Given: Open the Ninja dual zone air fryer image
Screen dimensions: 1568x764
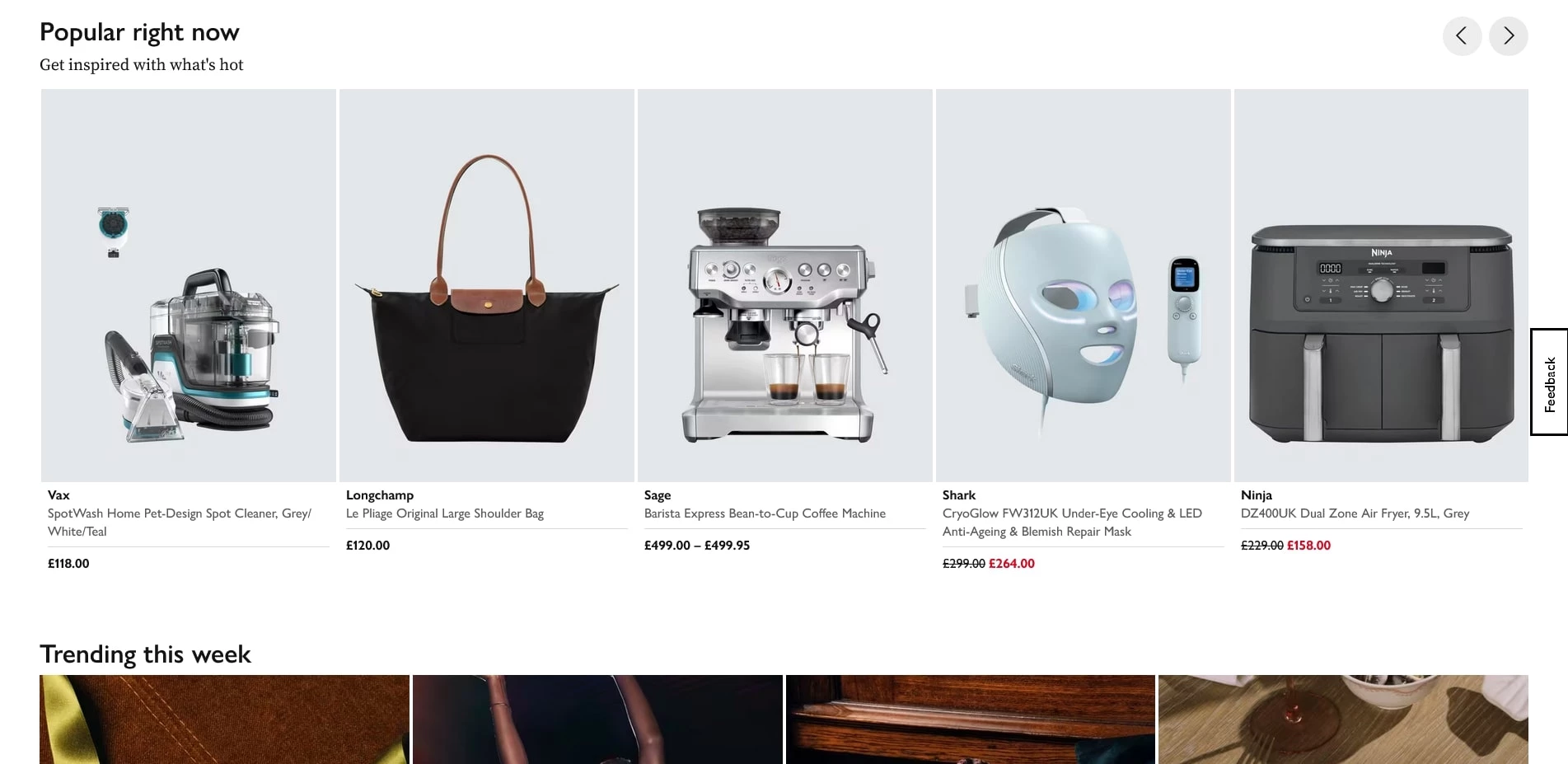Looking at the screenshot, I should point(1381,285).
